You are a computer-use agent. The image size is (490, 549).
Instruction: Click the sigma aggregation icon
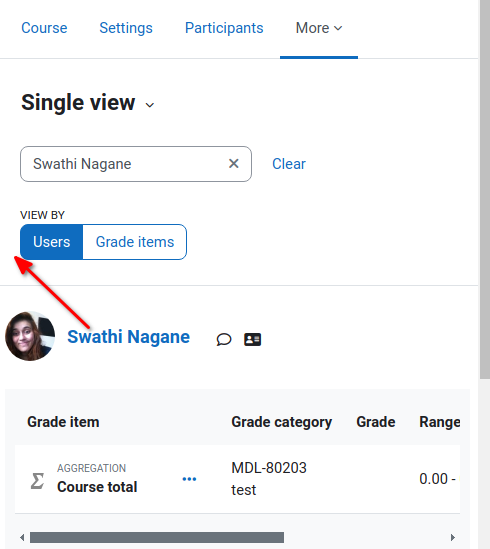click(37, 481)
